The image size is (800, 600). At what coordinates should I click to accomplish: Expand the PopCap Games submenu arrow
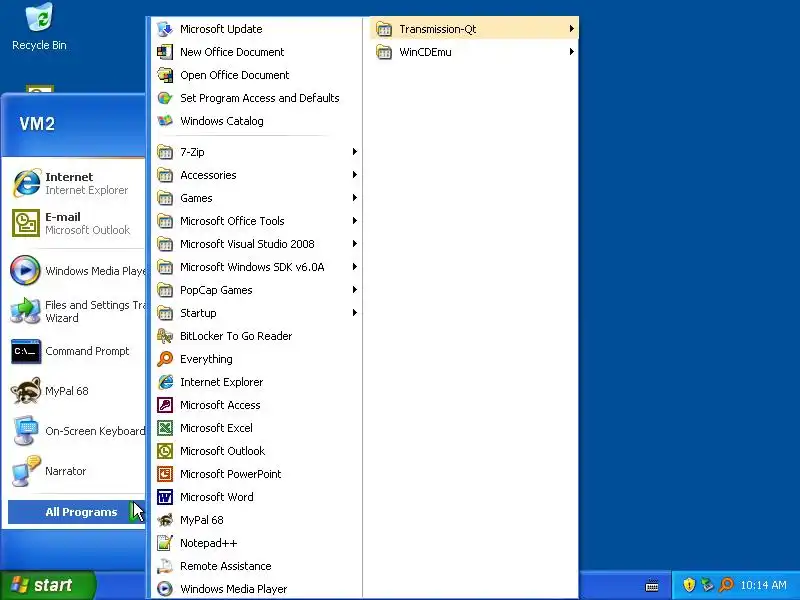354,290
